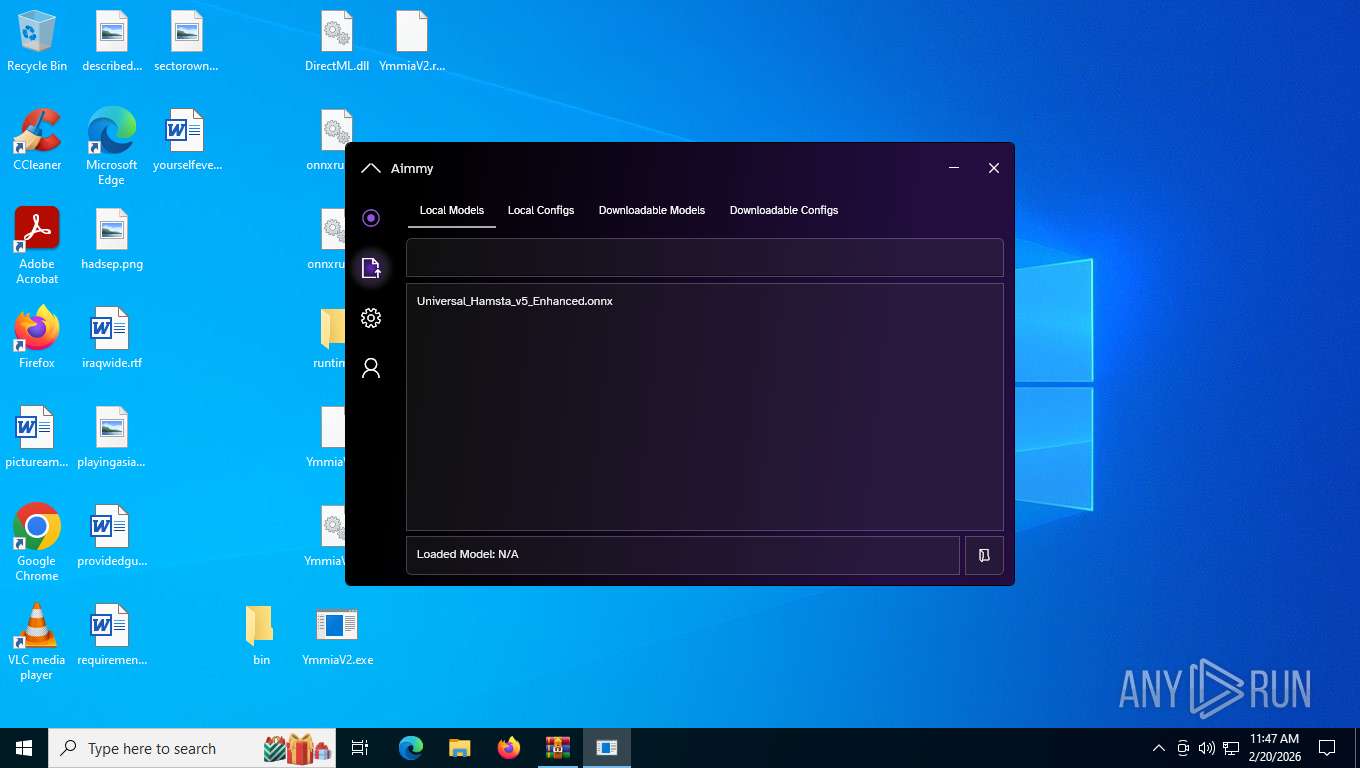
Task: Open WinRAR from the taskbar
Action: coord(558,748)
